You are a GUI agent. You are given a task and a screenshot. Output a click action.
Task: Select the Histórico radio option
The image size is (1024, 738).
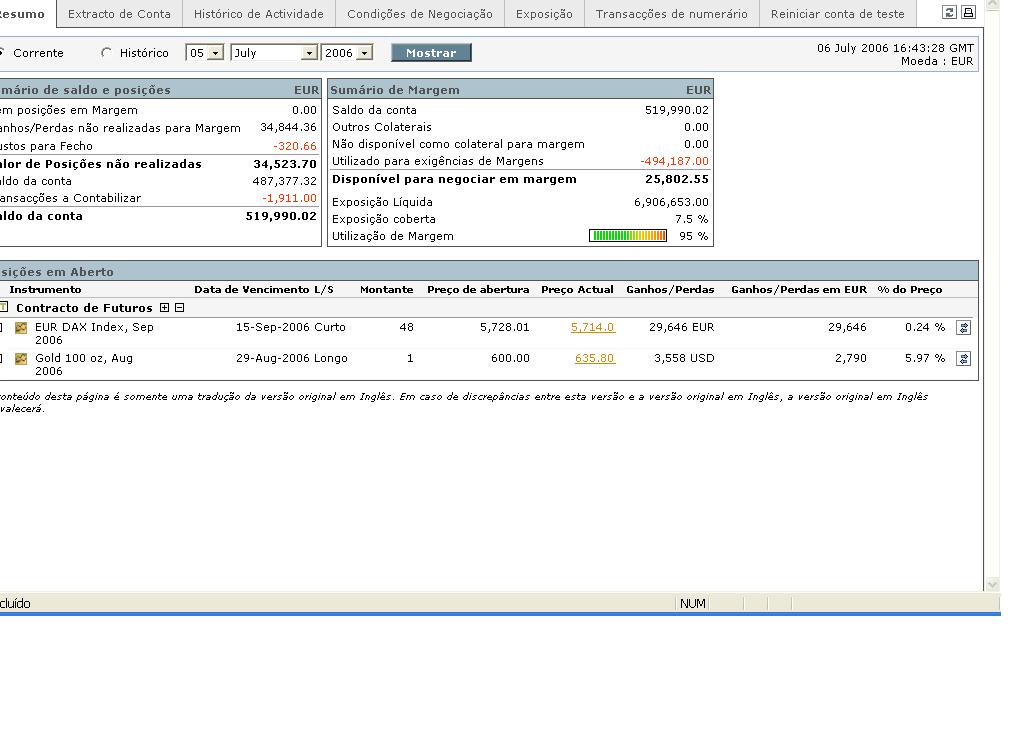(x=107, y=53)
